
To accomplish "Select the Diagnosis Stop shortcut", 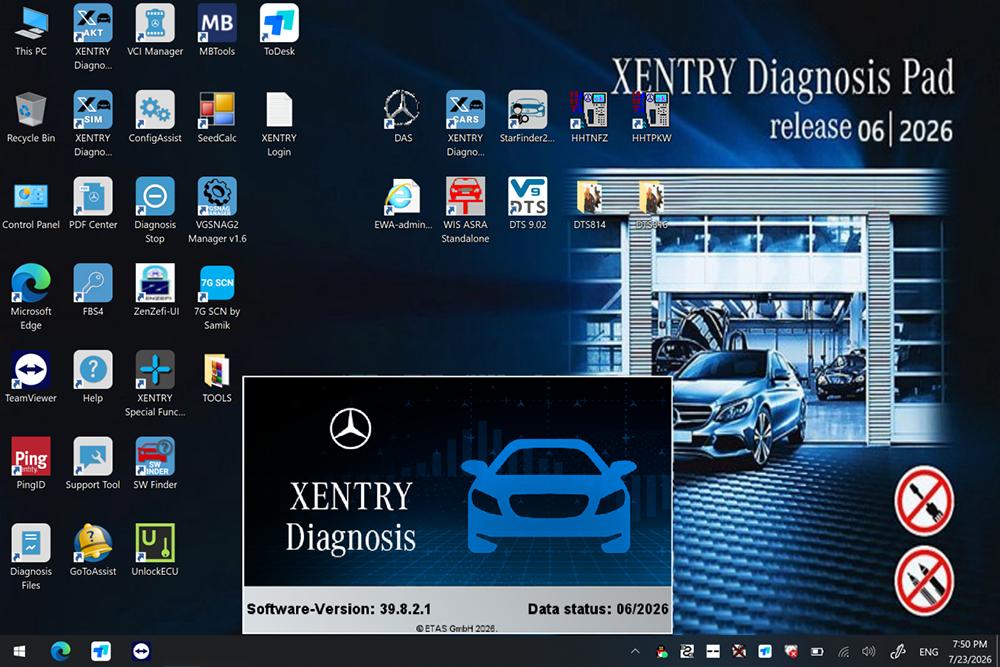I will click(x=155, y=210).
